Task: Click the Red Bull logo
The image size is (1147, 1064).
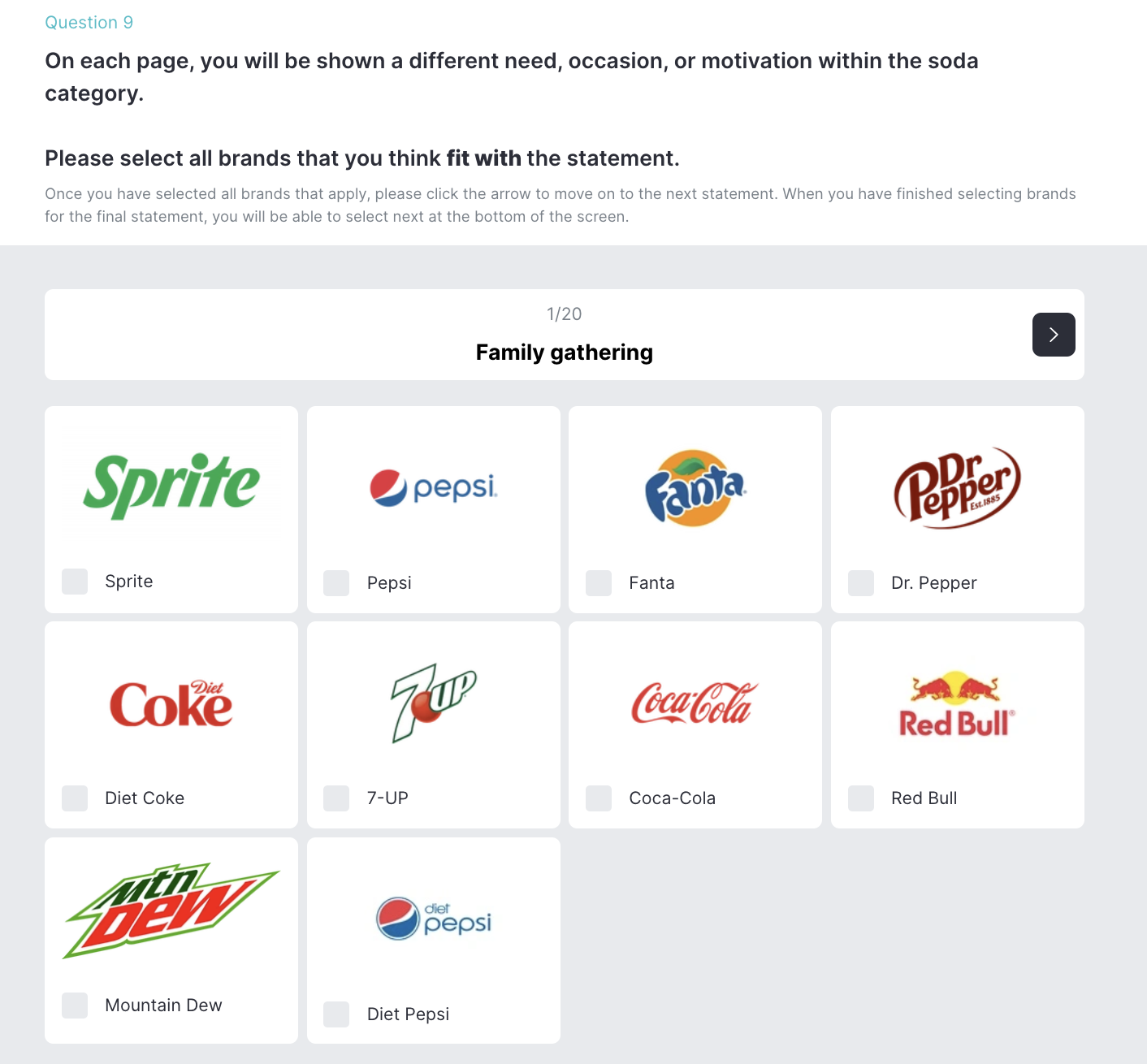Action: click(957, 703)
